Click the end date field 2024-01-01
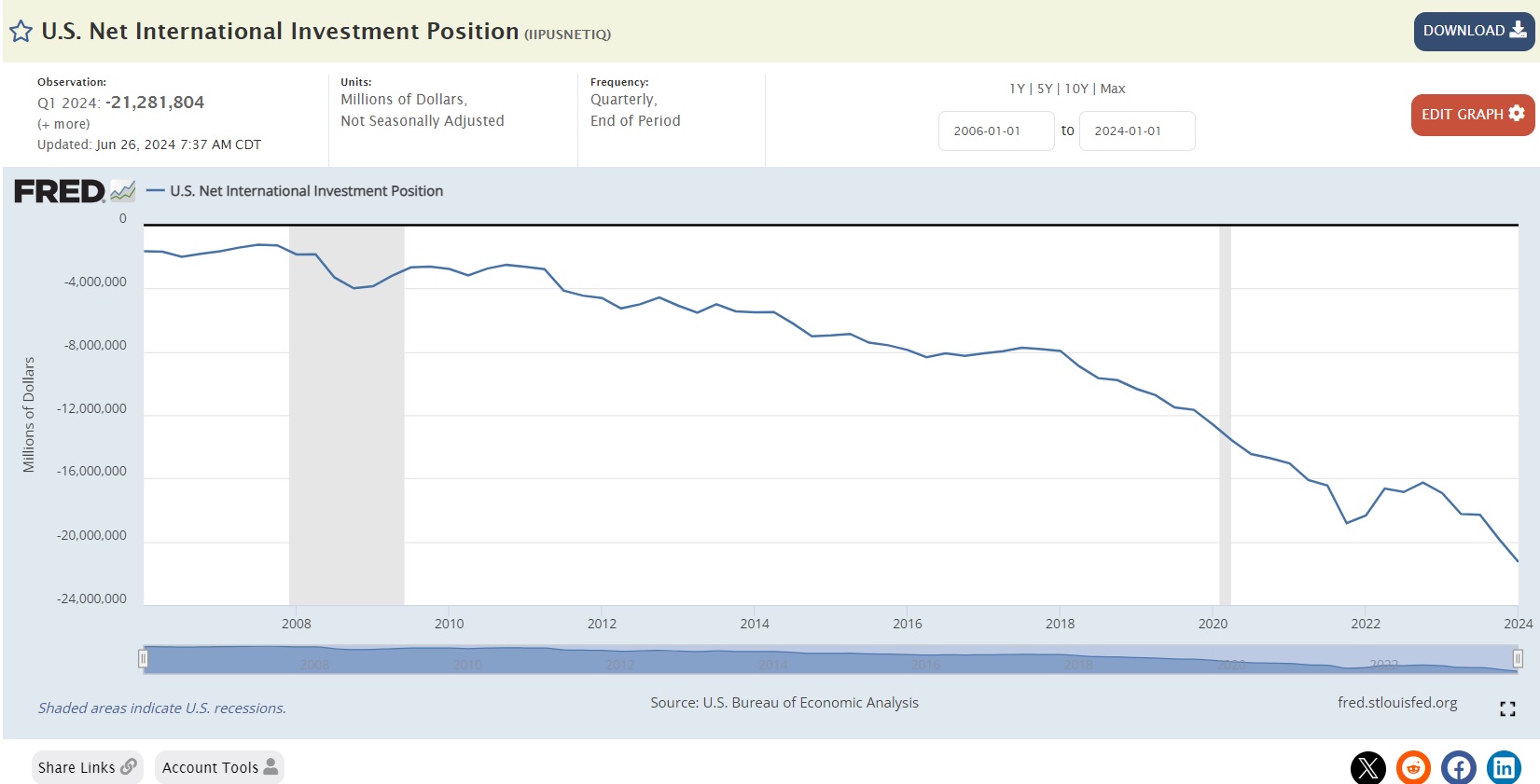The height and width of the screenshot is (784, 1540). [1137, 131]
